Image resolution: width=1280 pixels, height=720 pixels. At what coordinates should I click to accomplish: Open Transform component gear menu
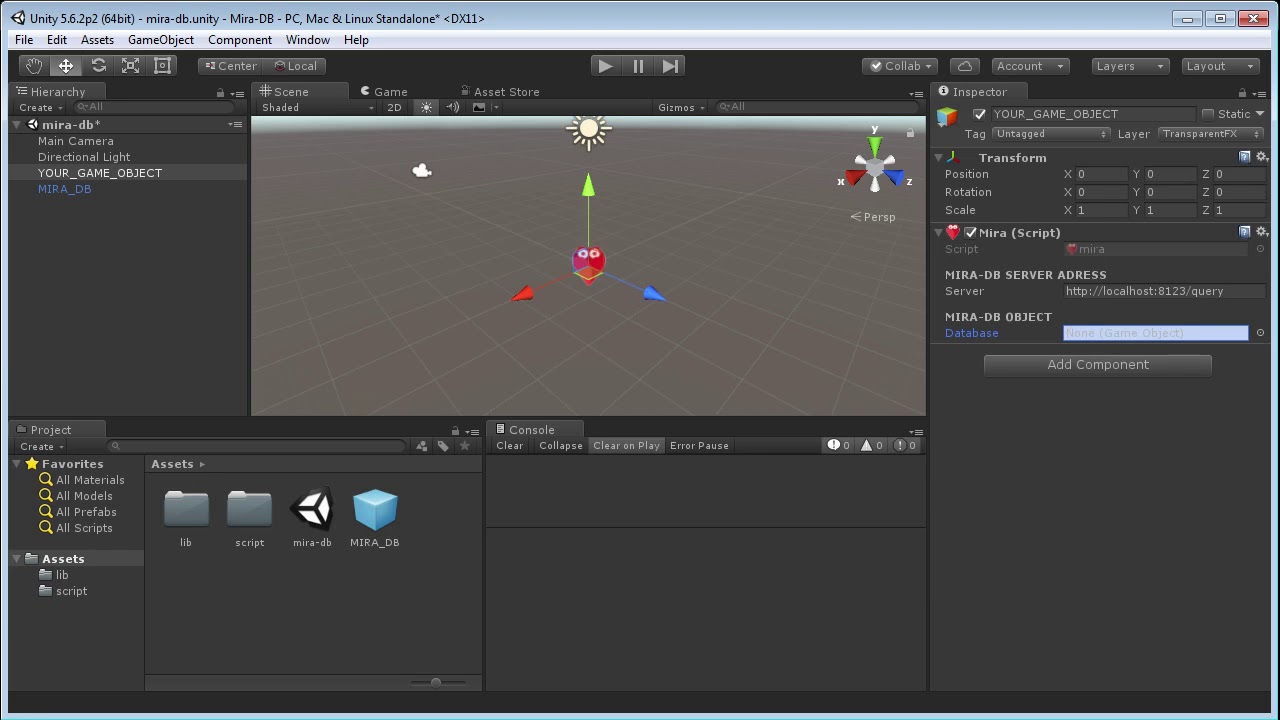click(1261, 157)
